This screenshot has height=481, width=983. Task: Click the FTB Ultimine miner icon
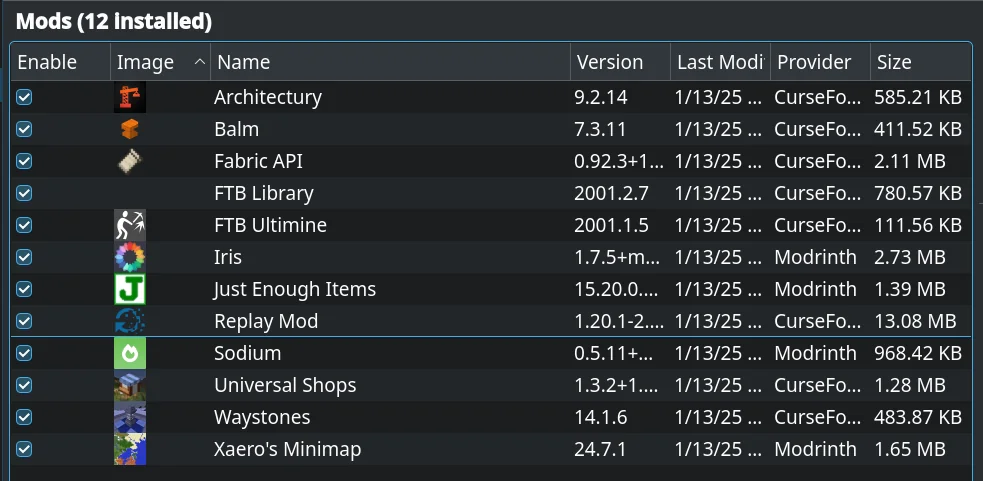point(130,225)
